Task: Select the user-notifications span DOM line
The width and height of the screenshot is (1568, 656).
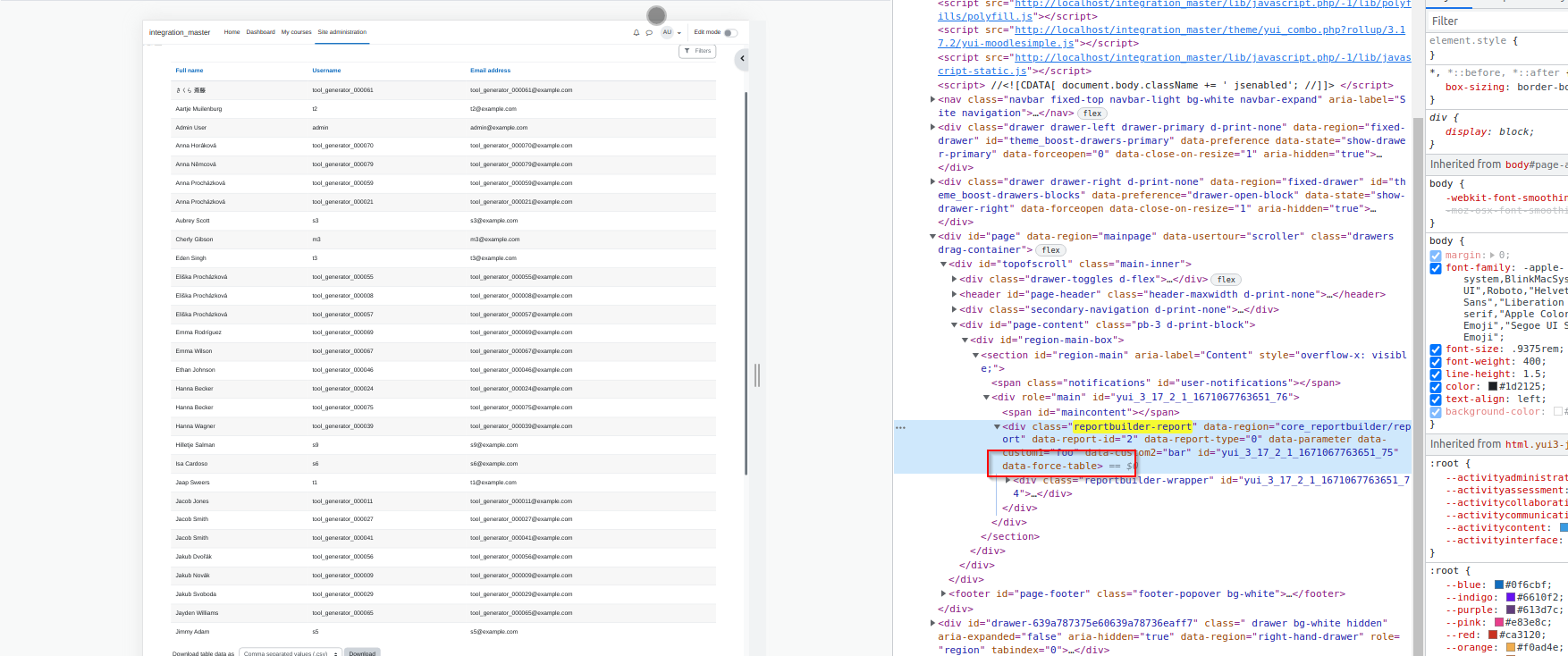Action: pyautogui.click(x=1166, y=383)
